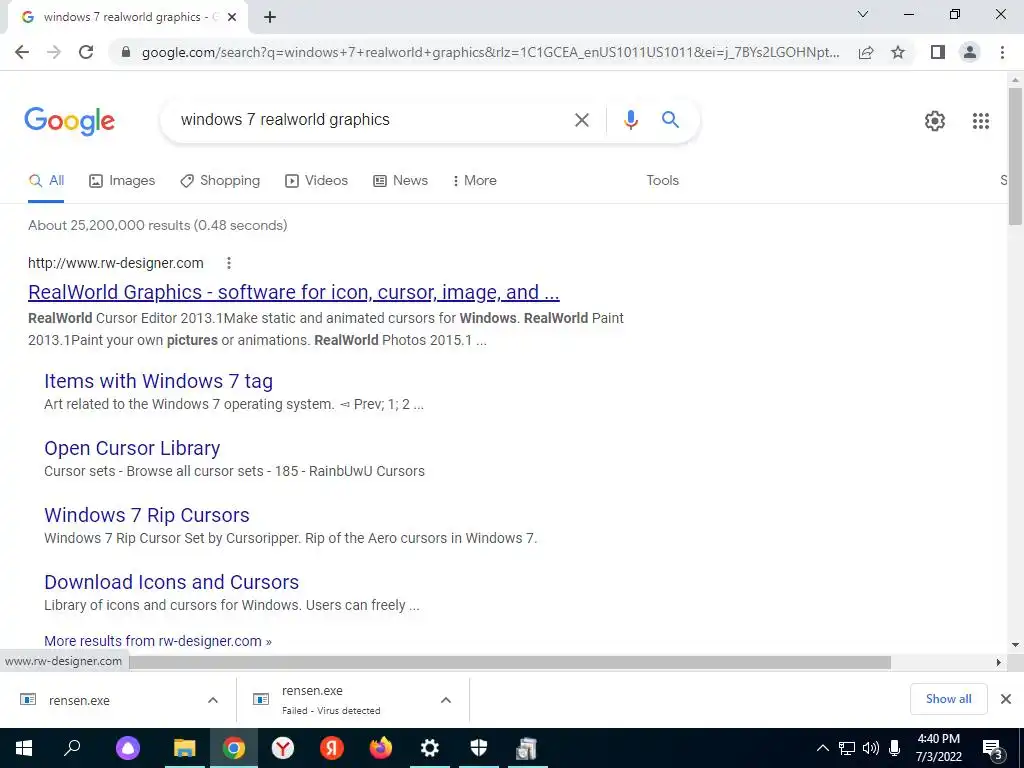Open Chrome's three-dot menu
Image resolution: width=1024 pixels, height=768 pixels.
point(1002,52)
